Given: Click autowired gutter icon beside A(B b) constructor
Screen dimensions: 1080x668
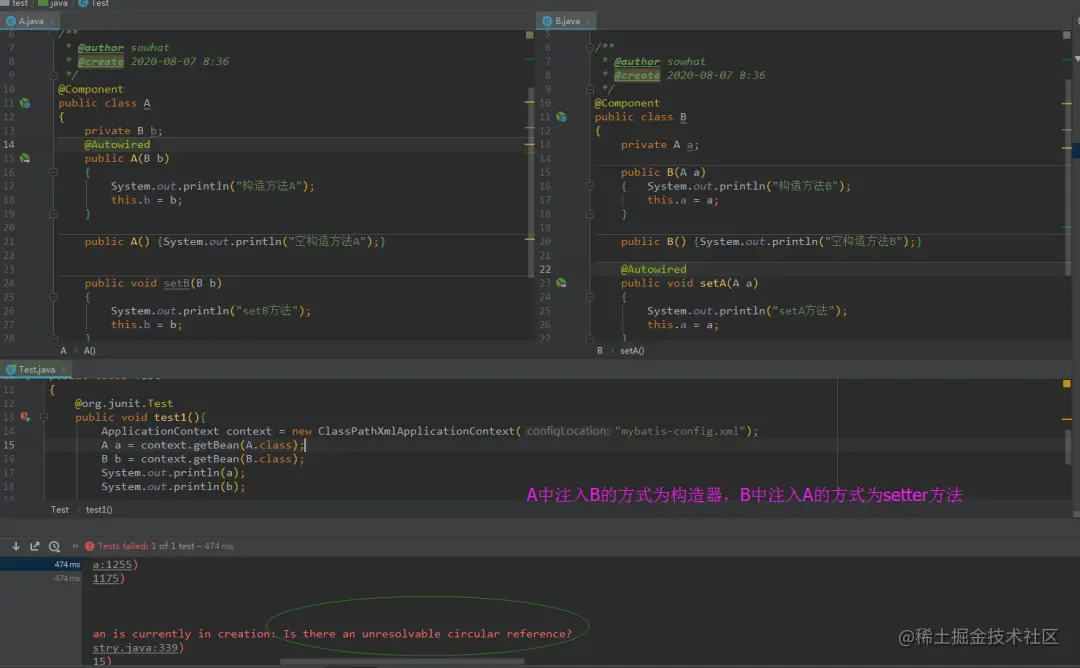Looking at the screenshot, I should point(25,158).
